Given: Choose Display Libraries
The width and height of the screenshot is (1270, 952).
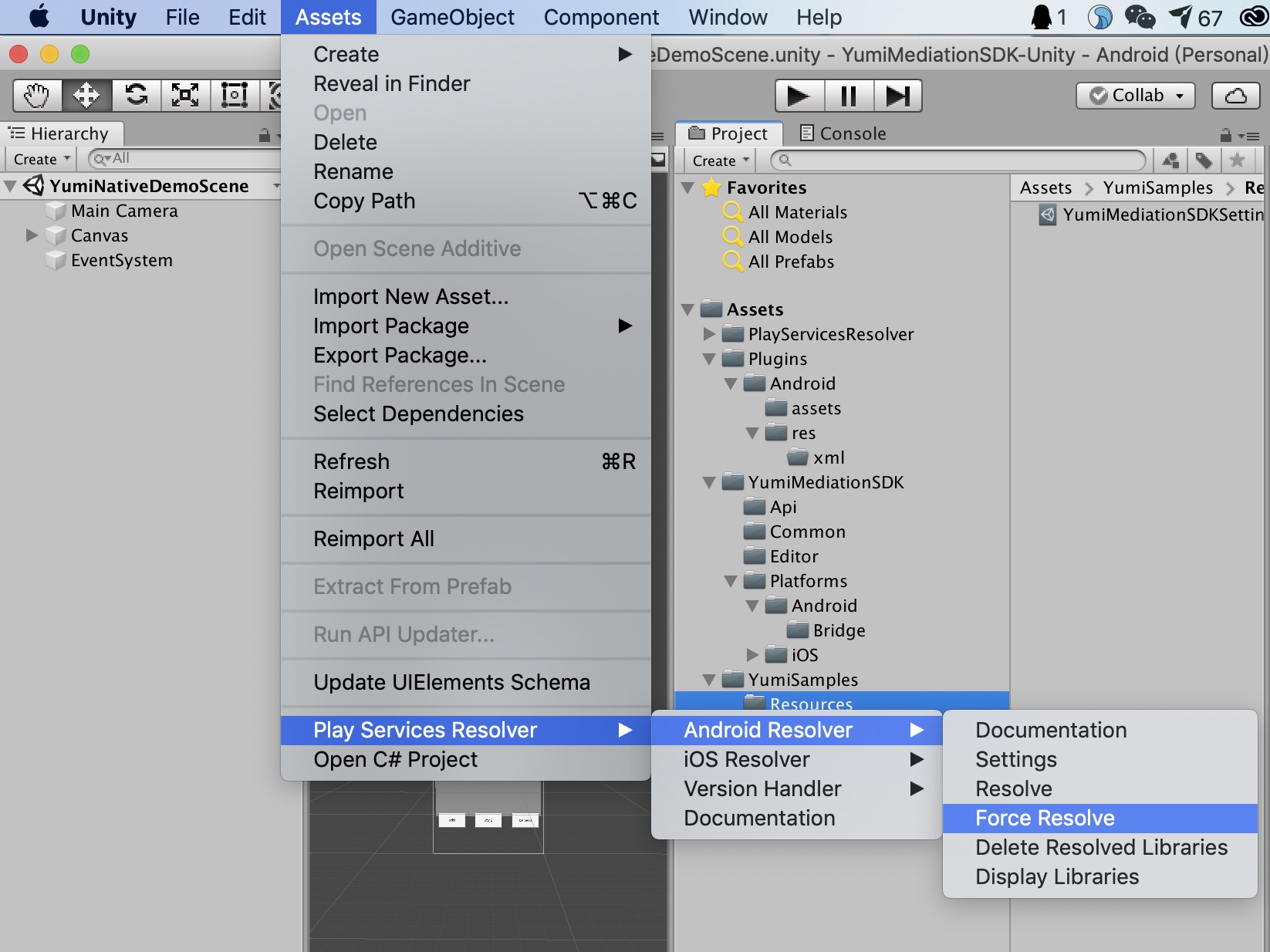Looking at the screenshot, I should point(1100,876).
